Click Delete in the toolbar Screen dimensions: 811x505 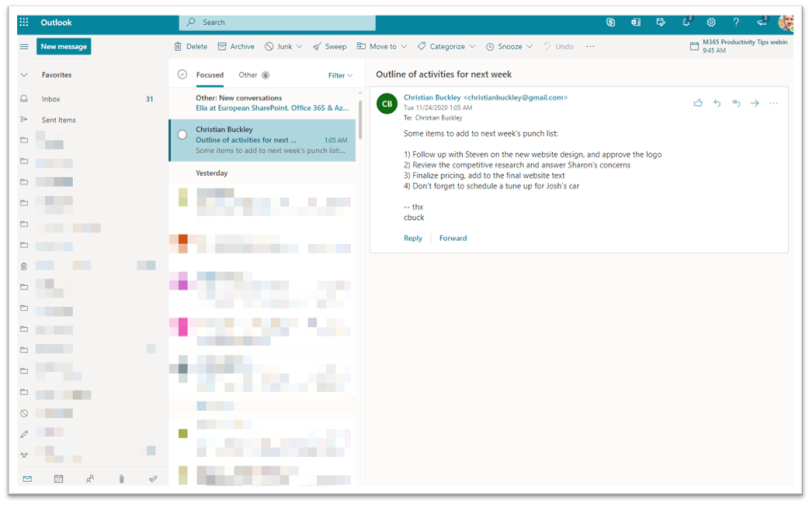(191, 47)
